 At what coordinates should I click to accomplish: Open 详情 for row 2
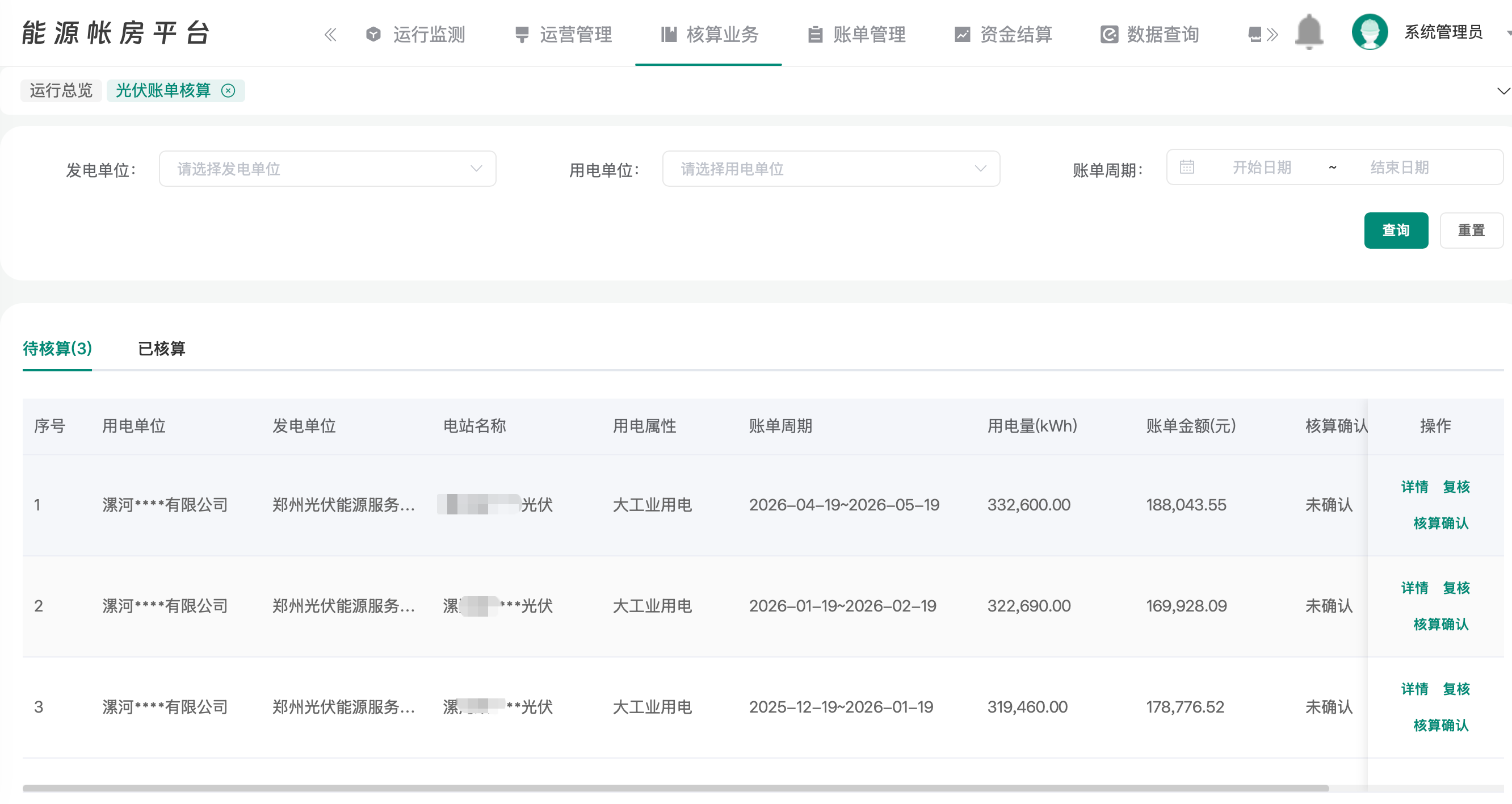(x=1414, y=588)
